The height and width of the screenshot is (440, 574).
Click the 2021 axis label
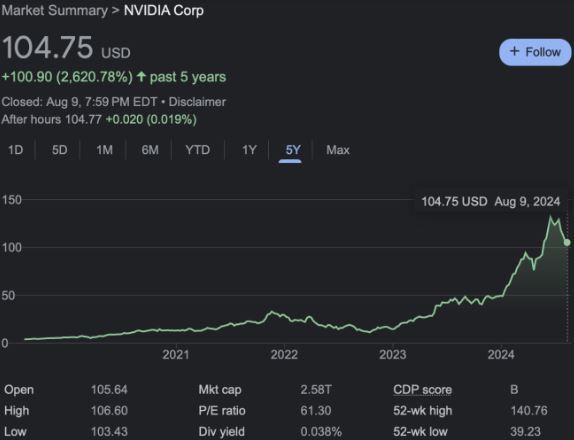click(x=176, y=354)
